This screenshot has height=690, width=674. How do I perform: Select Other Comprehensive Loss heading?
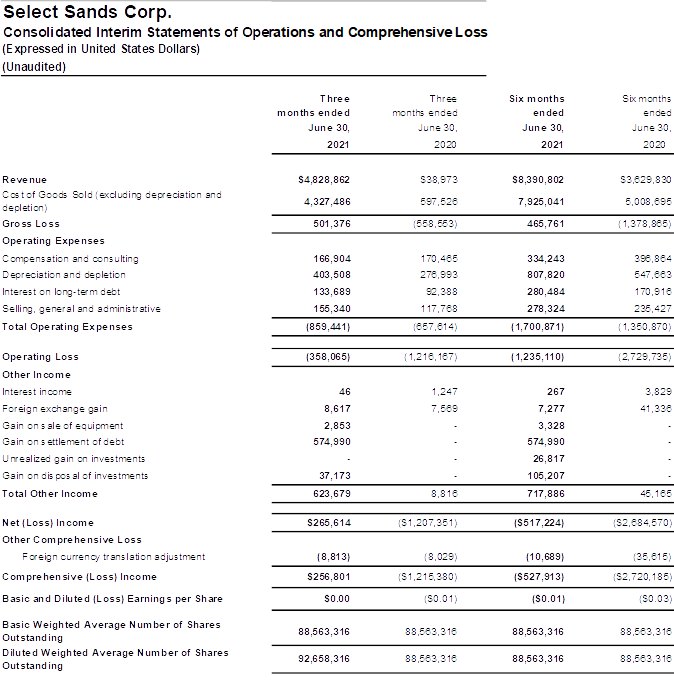click(x=72, y=540)
